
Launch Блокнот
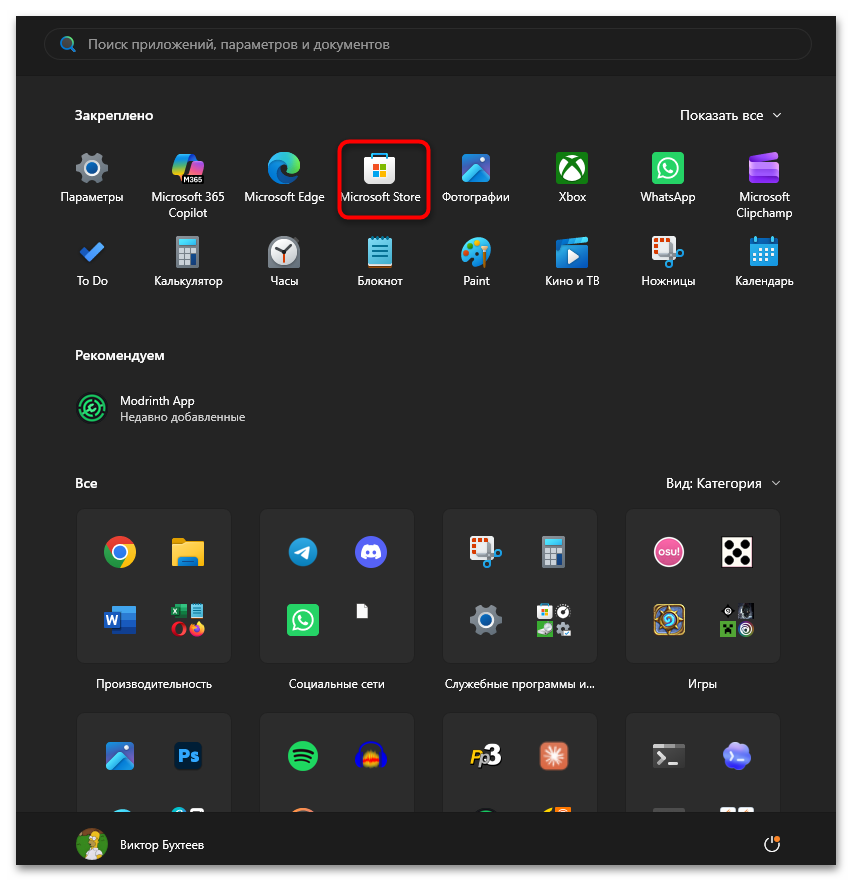380,262
